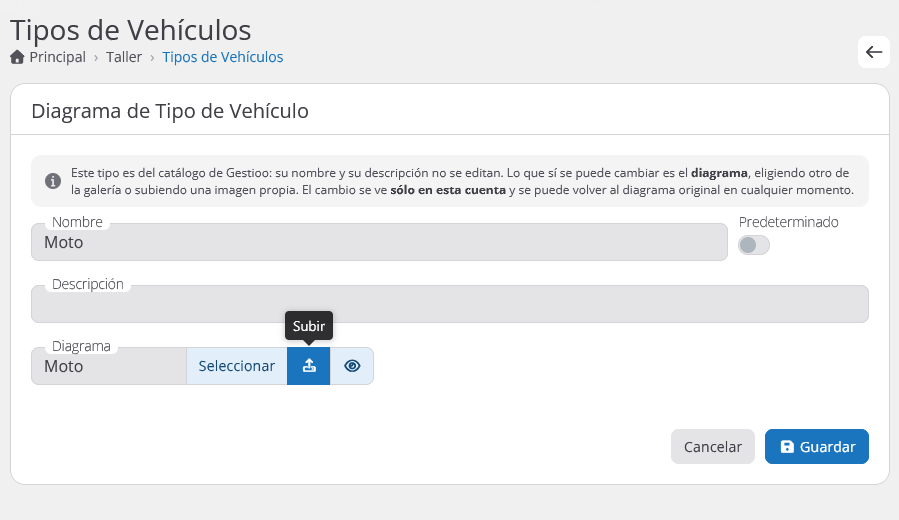Open the Principal breadcrumb link
899x520 pixels.
point(57,57)
